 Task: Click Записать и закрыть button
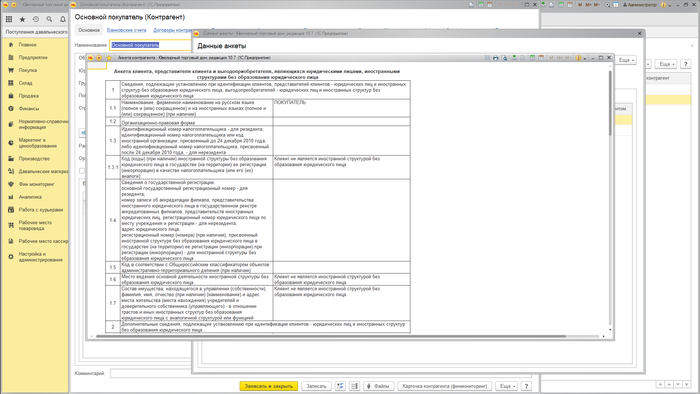(269, 386)
